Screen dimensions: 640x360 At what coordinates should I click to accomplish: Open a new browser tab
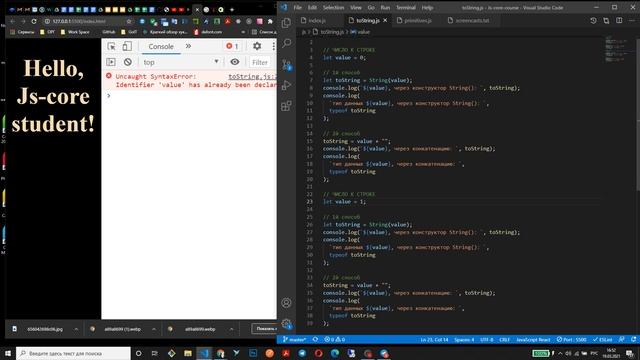232,9
